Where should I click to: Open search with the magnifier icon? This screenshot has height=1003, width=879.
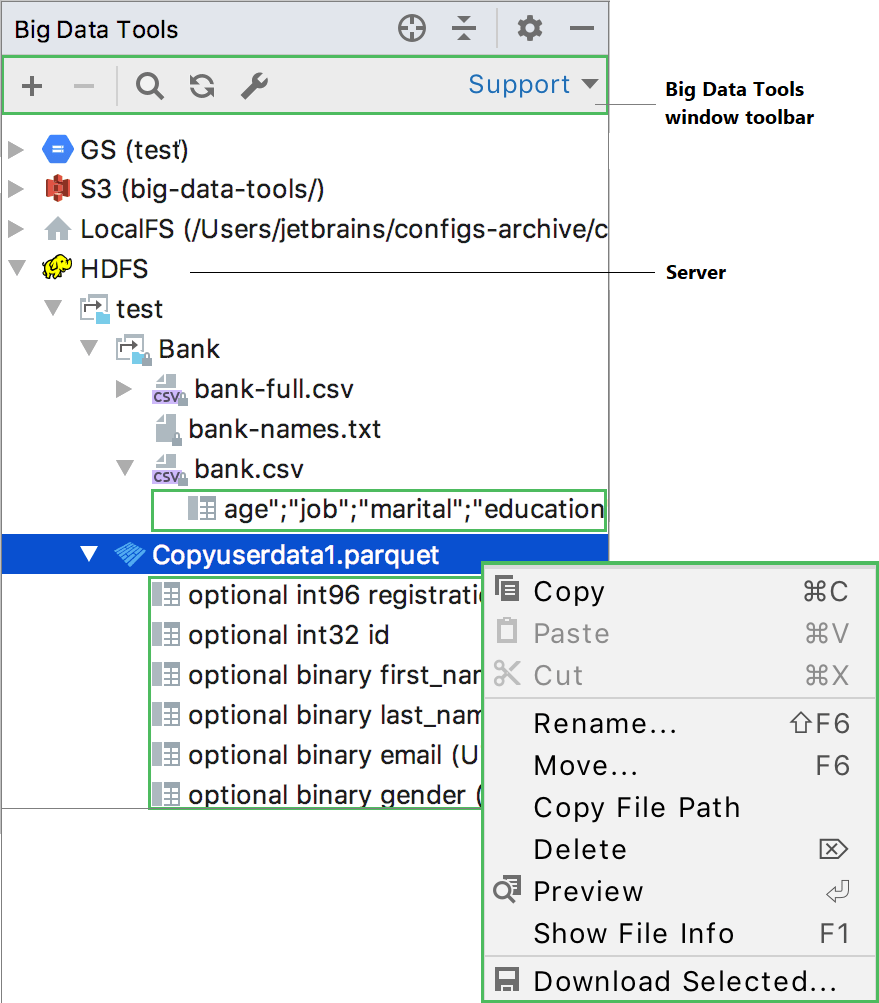pos(150,86)
